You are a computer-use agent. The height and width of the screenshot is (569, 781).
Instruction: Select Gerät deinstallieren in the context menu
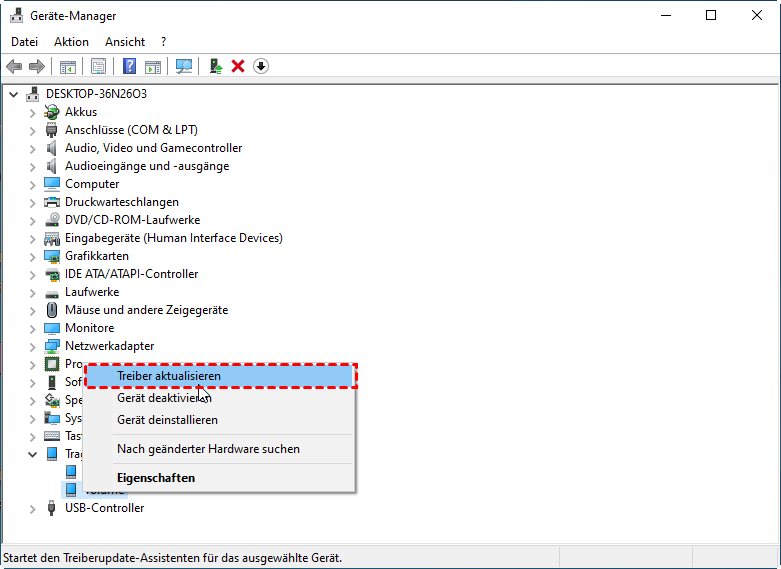point(167,420)
